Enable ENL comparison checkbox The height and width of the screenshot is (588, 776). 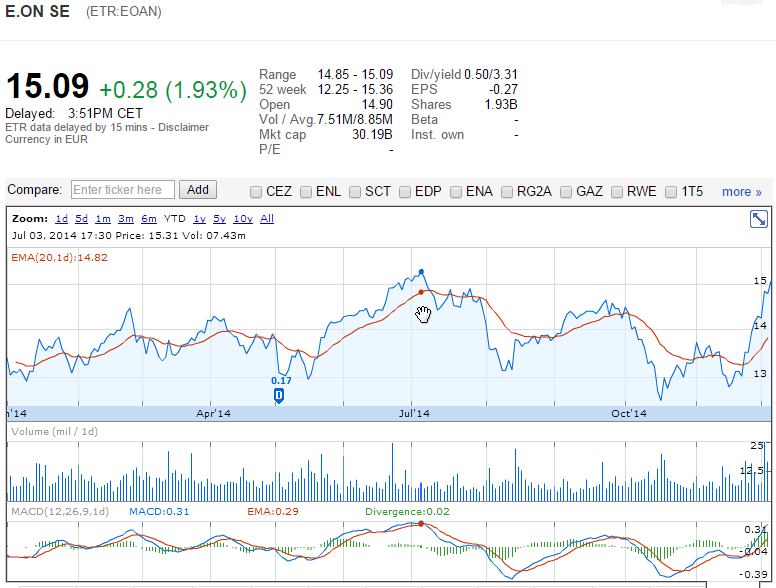pos(306,192)
